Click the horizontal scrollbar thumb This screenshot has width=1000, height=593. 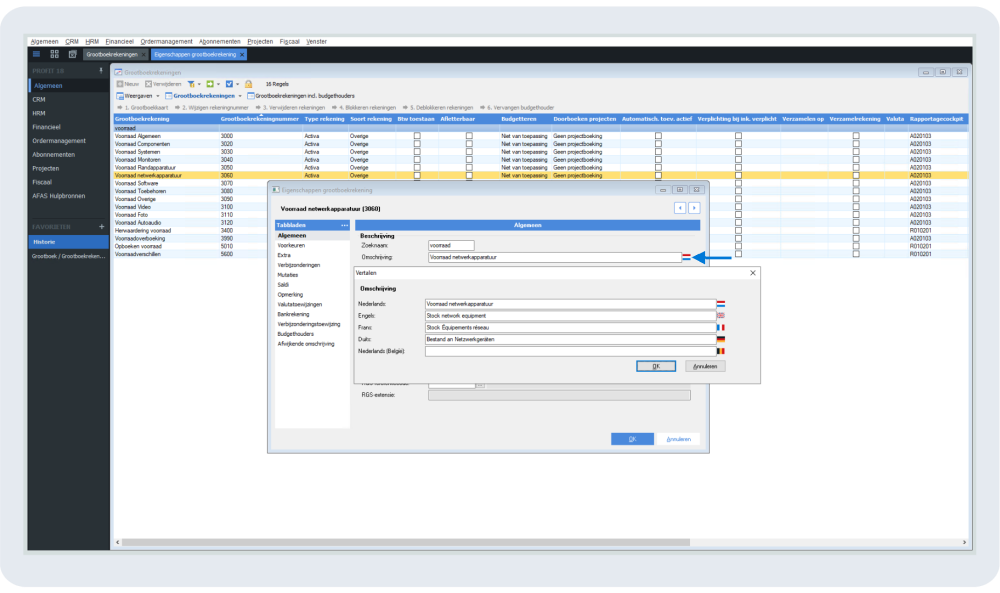[x=406, y=542]
